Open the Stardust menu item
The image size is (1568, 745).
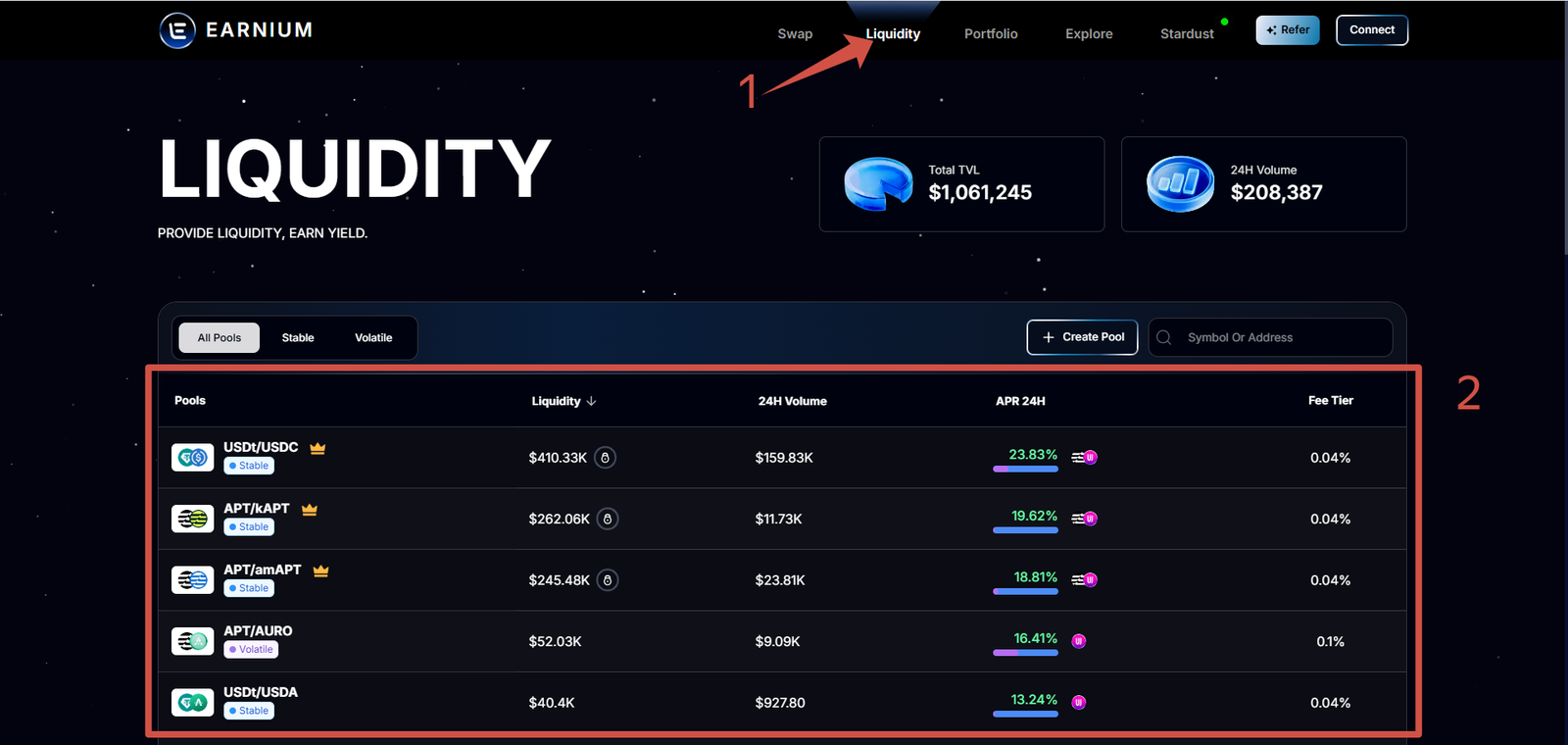1187,34
